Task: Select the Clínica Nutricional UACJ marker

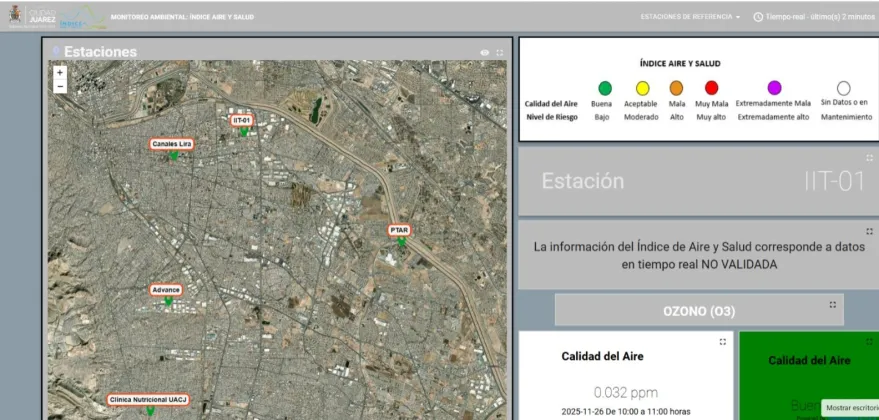Action: click(150, 410)
